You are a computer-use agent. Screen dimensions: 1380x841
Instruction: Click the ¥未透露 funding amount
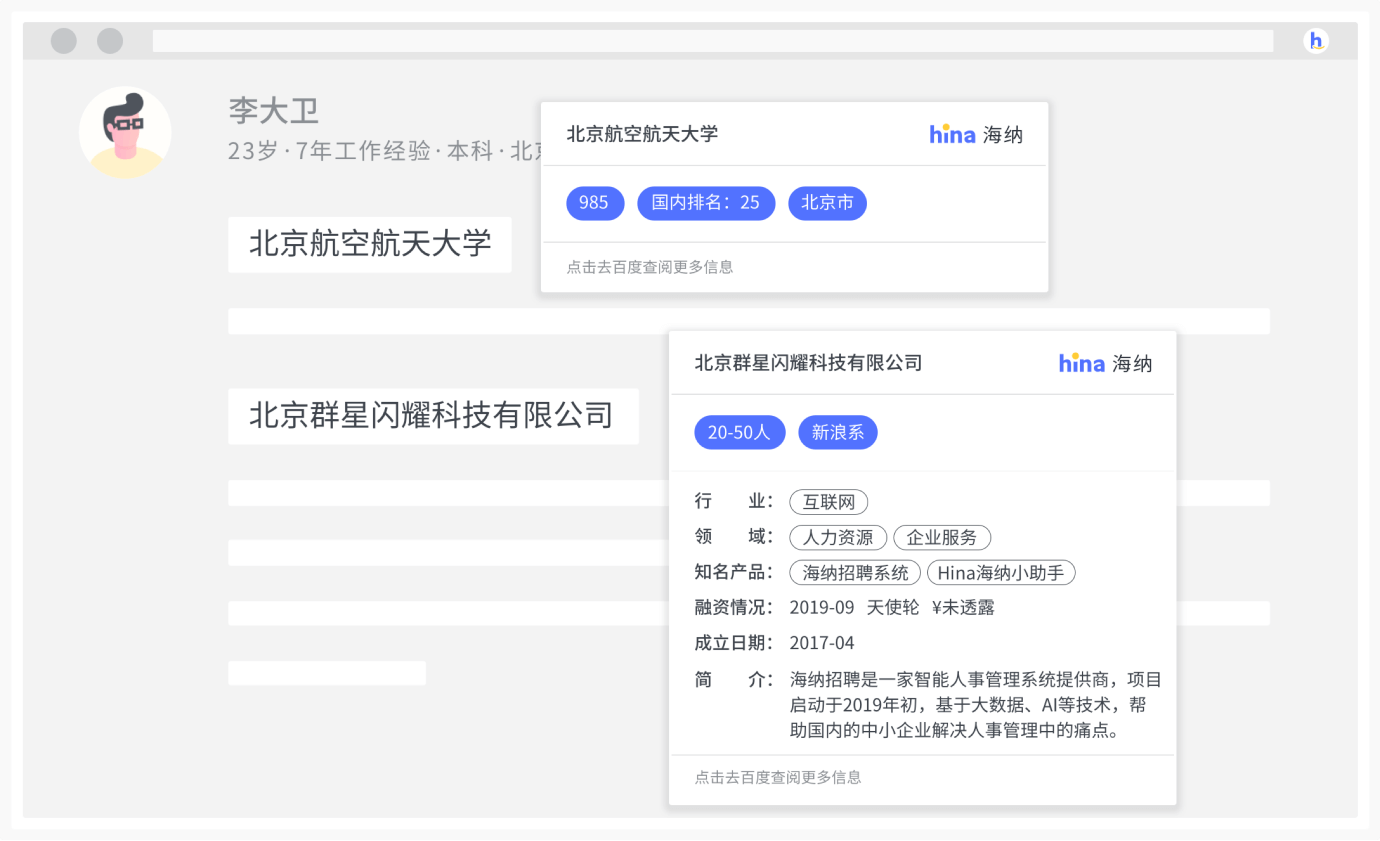964,607
